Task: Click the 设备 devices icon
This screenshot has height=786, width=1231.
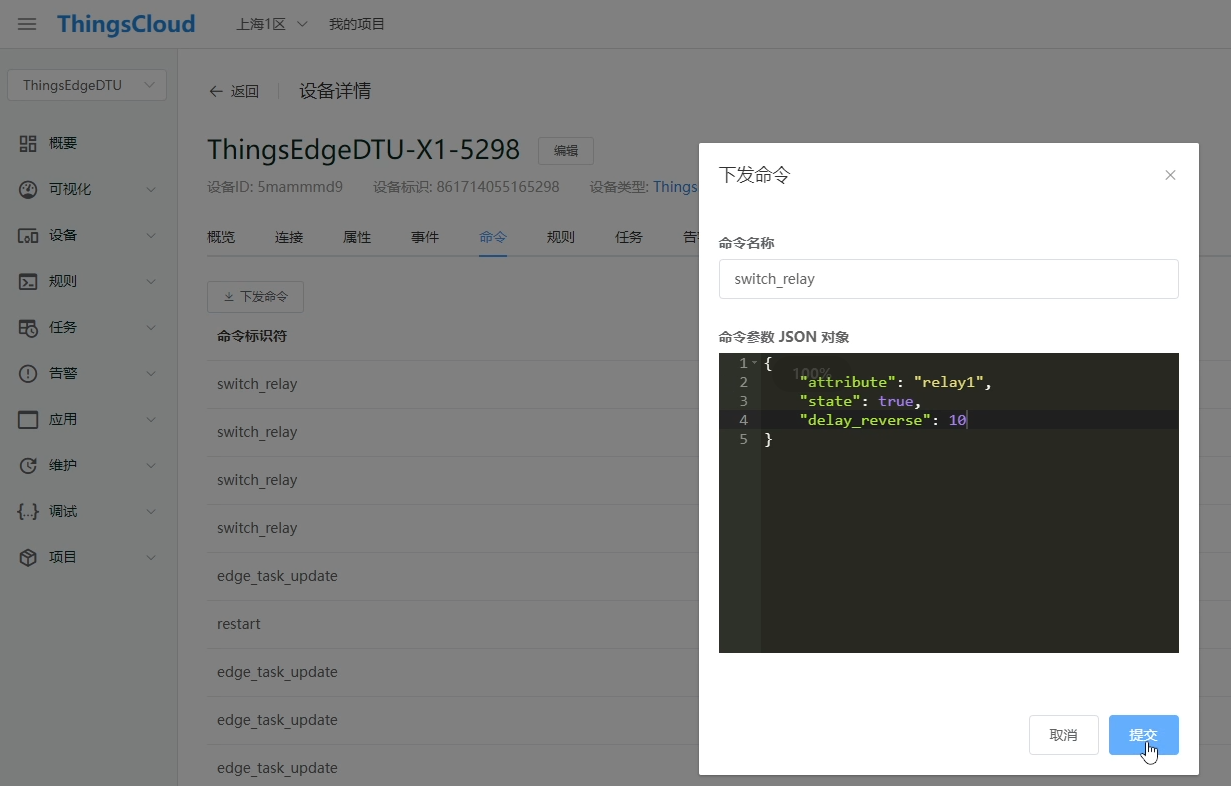Action: click(x=28, y=235)
